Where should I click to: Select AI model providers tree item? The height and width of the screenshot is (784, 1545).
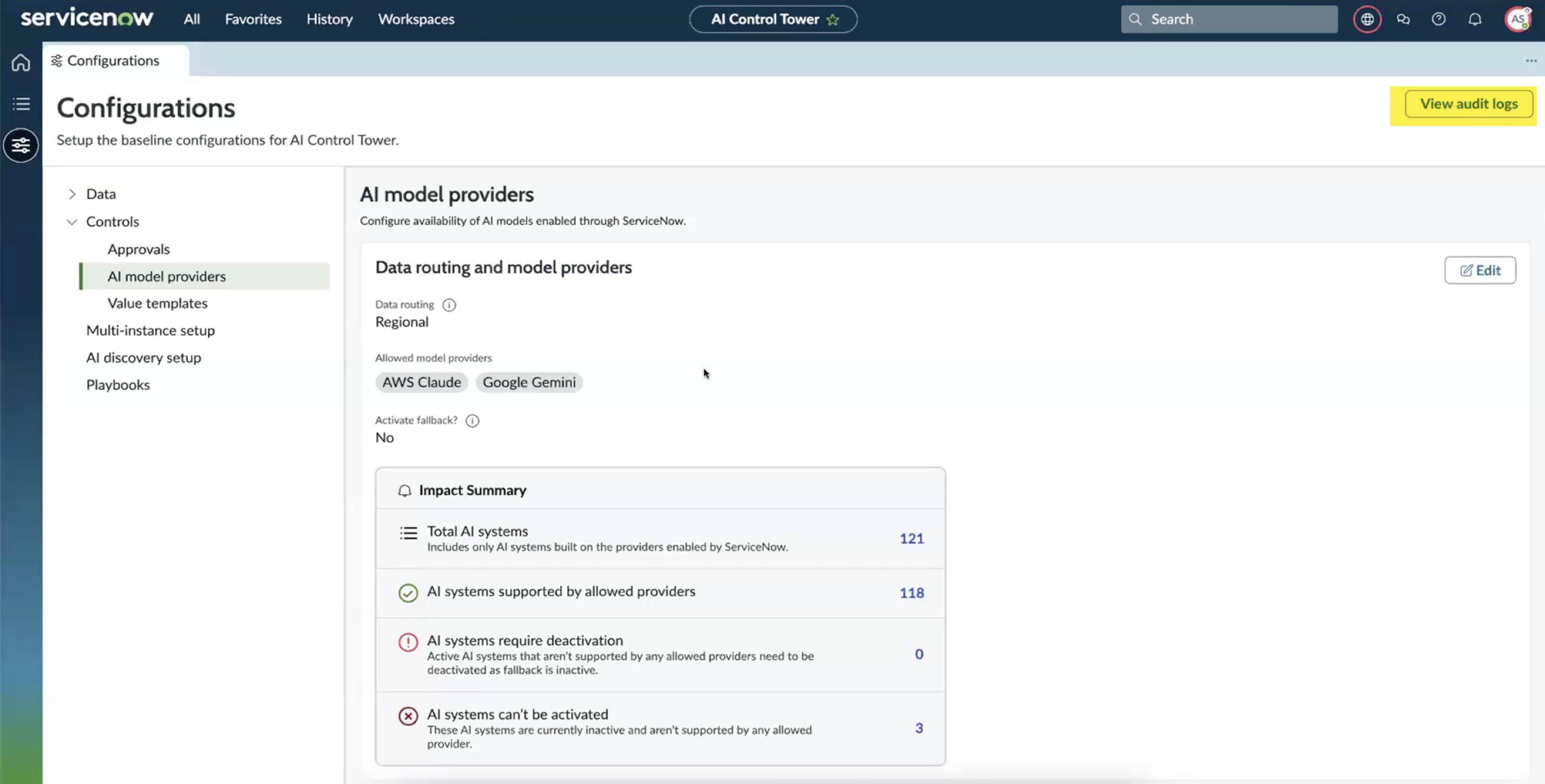204,277
